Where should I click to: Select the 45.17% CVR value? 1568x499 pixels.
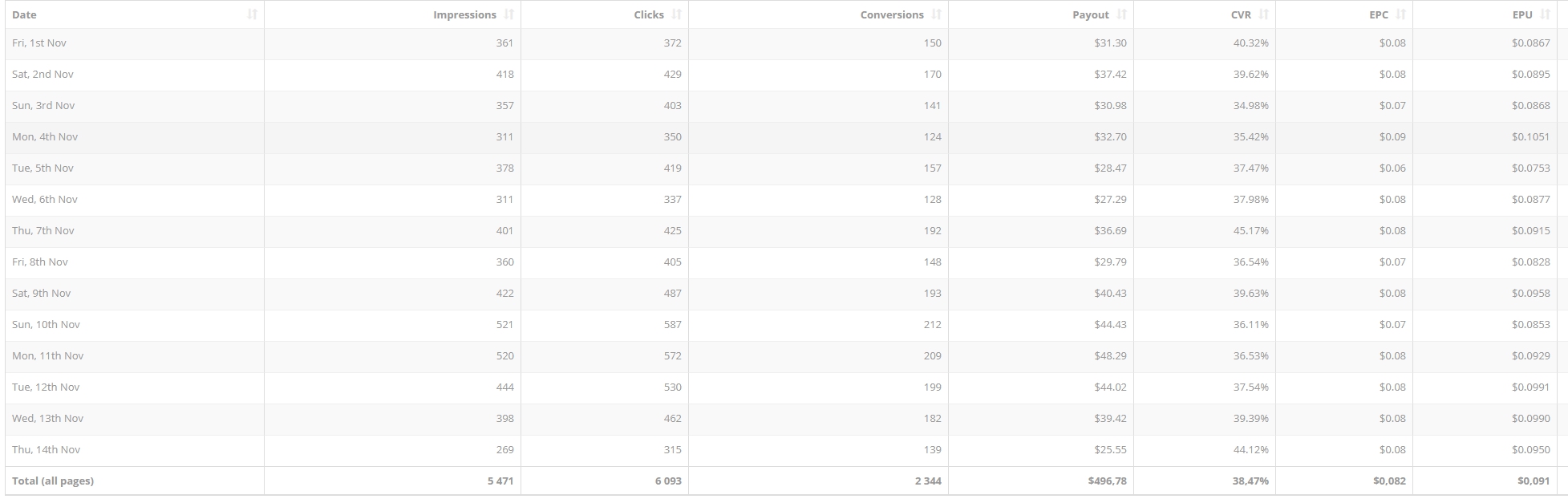point(1251,231)
